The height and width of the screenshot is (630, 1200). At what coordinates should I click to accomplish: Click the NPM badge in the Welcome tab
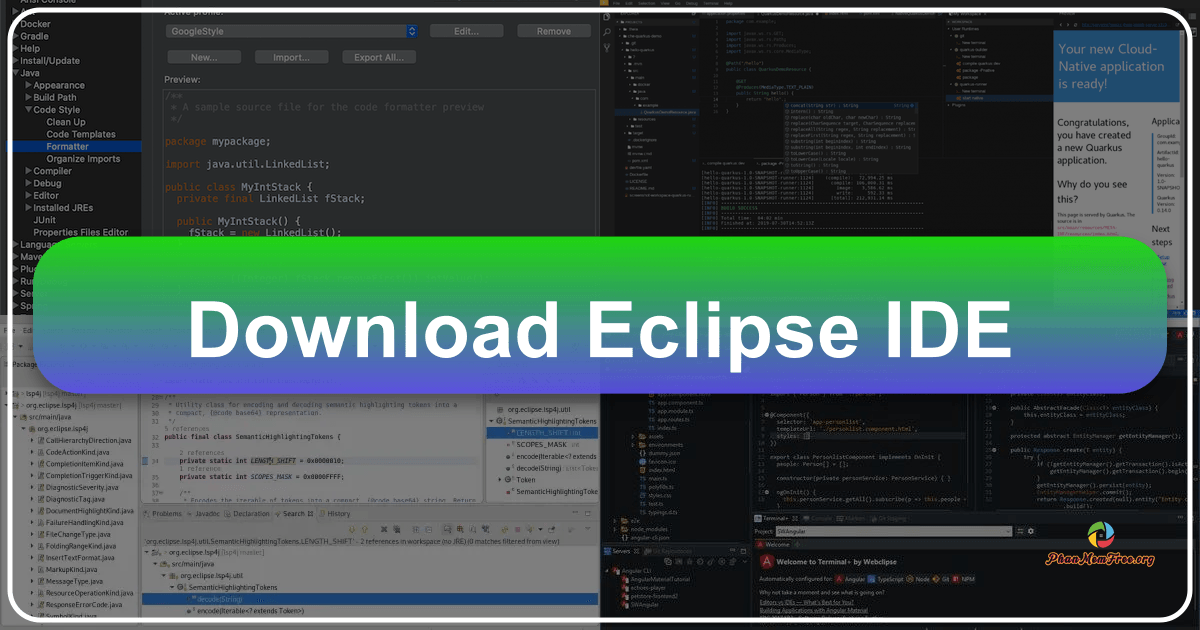point(956,578)
